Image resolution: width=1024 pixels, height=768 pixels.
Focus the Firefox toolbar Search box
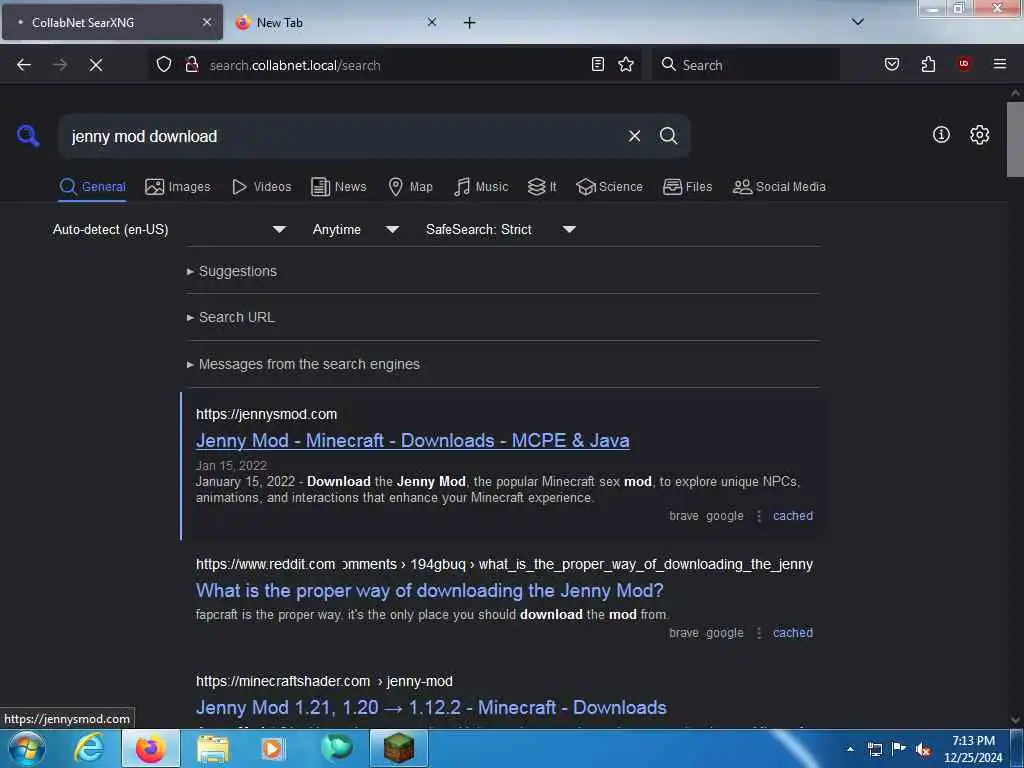[746, 65]
